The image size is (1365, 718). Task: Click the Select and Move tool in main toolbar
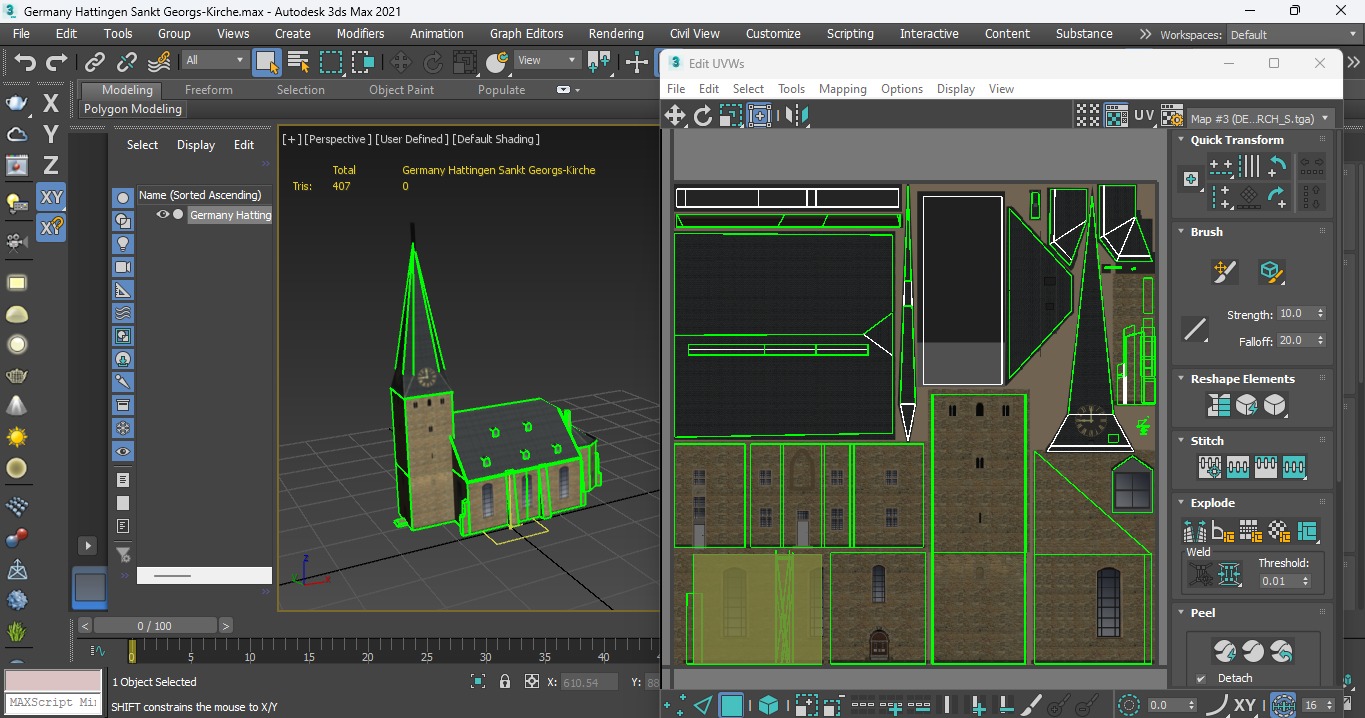pyautogui.click(x=401, y=62)
